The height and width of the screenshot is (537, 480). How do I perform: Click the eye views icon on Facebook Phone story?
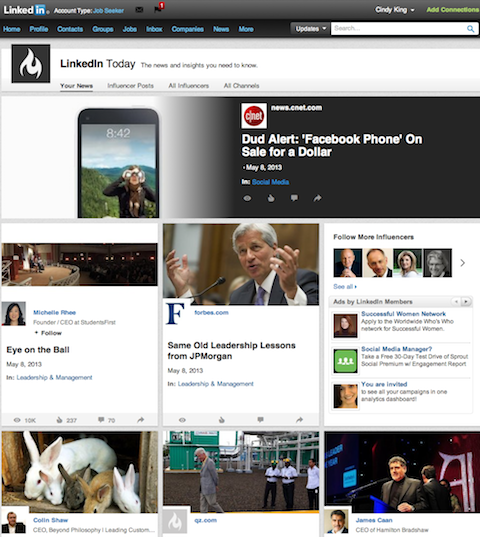(x=247, y=198)
